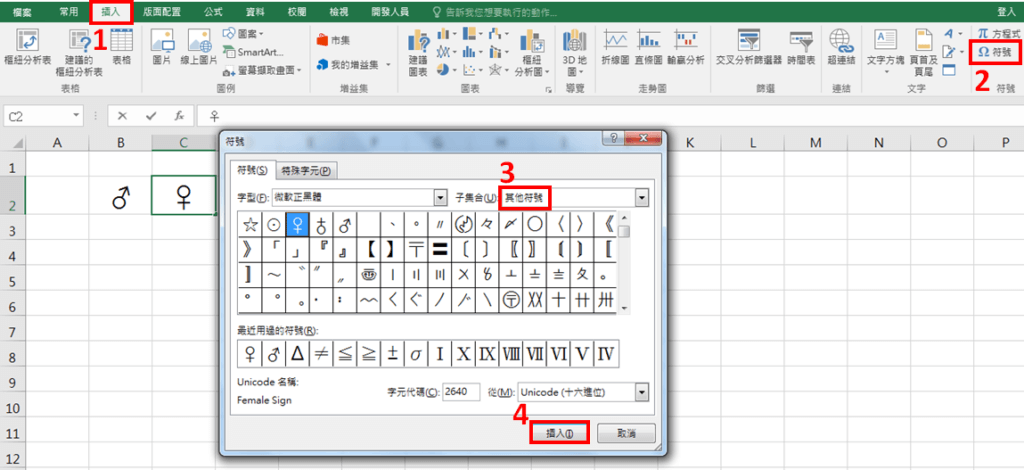
Task: Pick the male sign from recently used symbols
Action: 272,352
